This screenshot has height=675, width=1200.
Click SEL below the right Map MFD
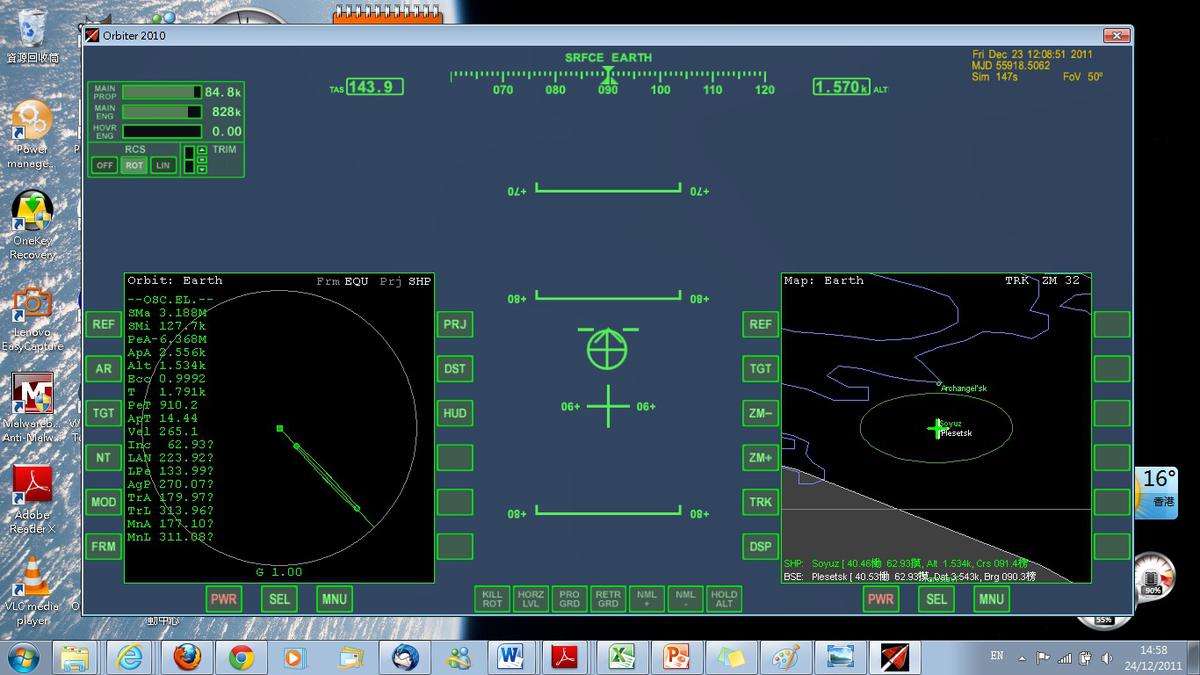(936, 599)
